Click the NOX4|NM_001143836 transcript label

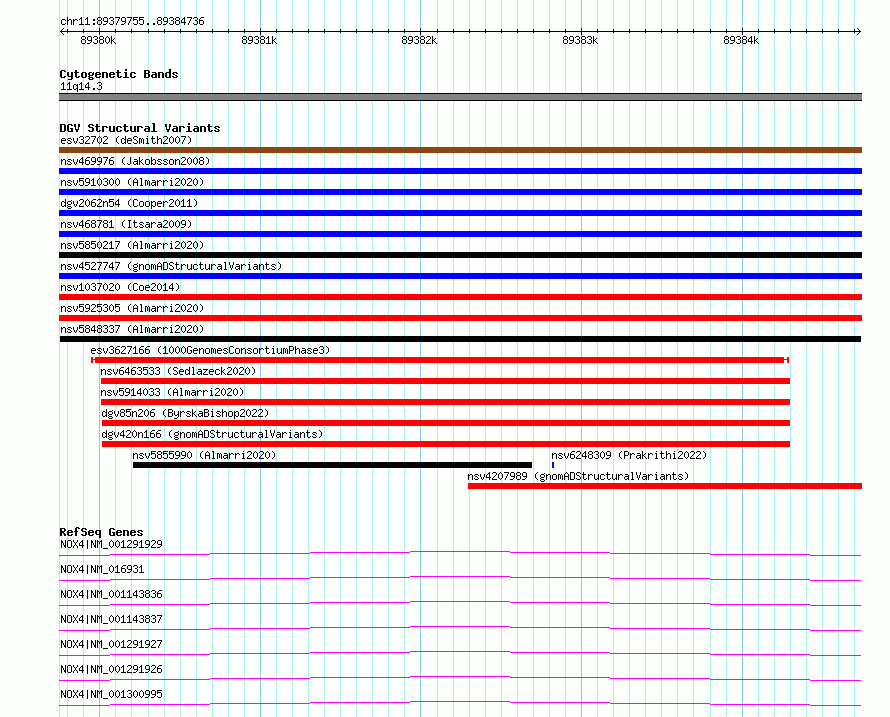coord(111,594)
